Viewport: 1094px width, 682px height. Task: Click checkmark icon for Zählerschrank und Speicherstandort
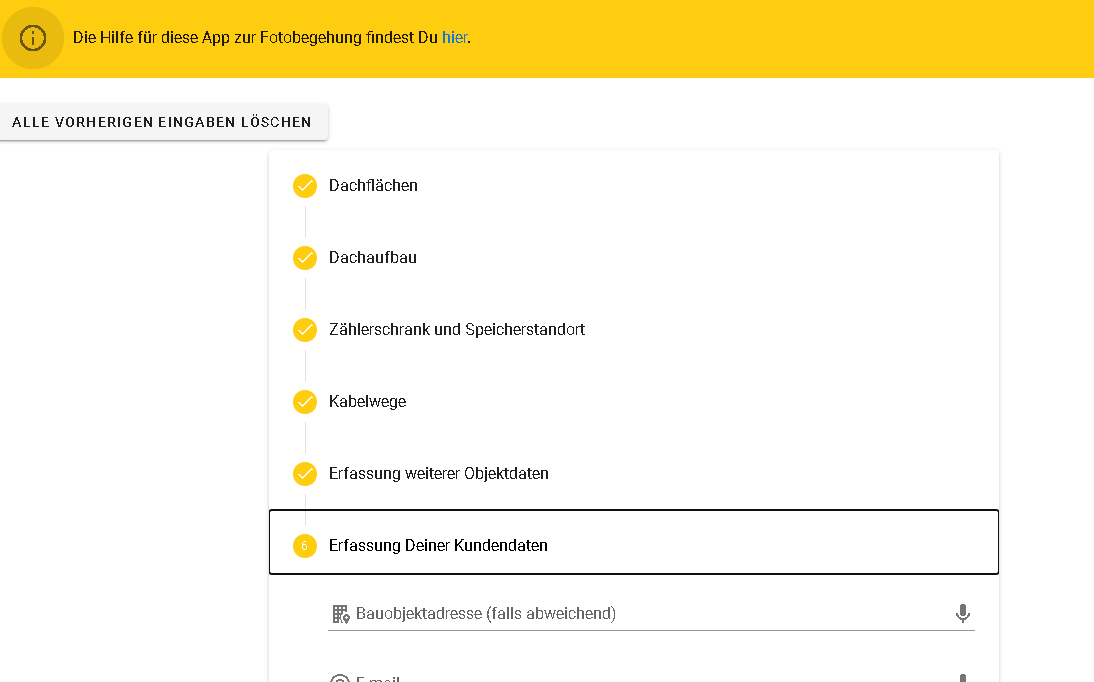click(305, 330)
